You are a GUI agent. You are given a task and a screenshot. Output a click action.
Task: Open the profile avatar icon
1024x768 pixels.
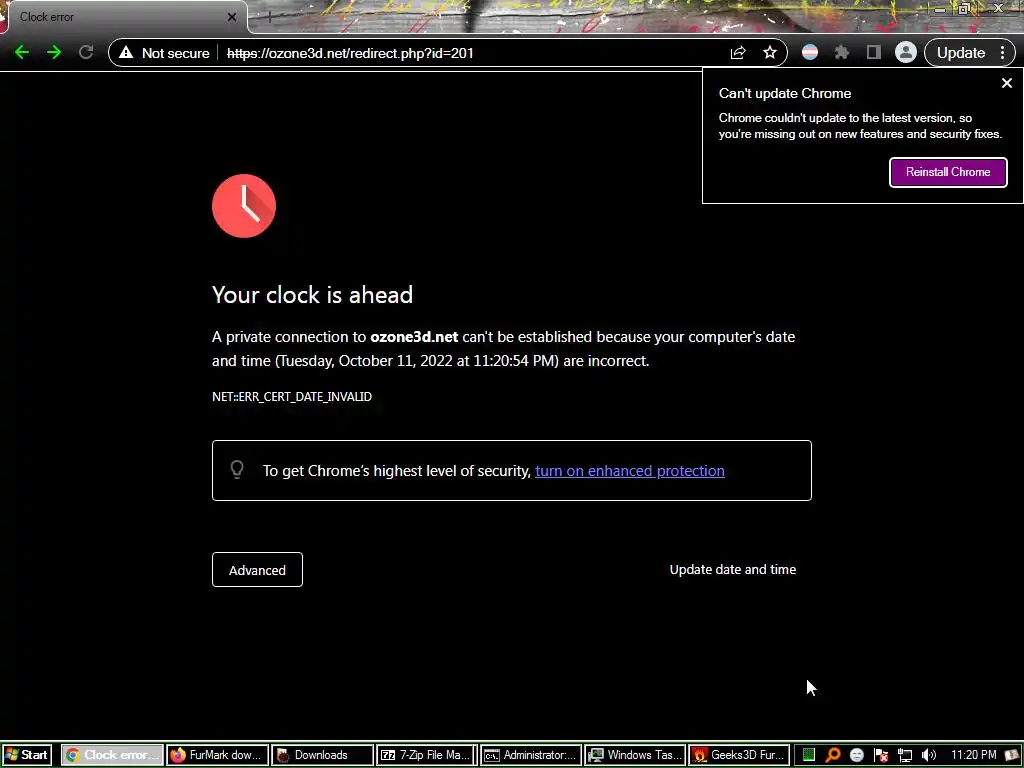point(906,53)
